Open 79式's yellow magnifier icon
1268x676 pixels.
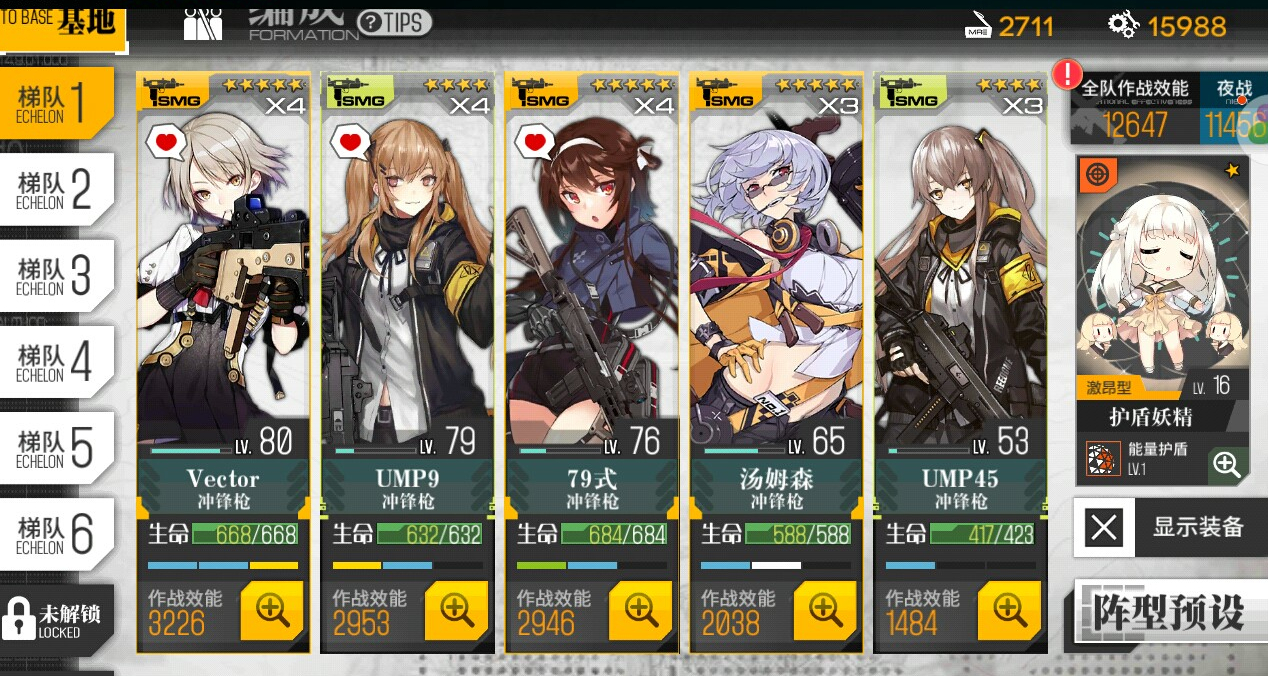tap(640, 610)
